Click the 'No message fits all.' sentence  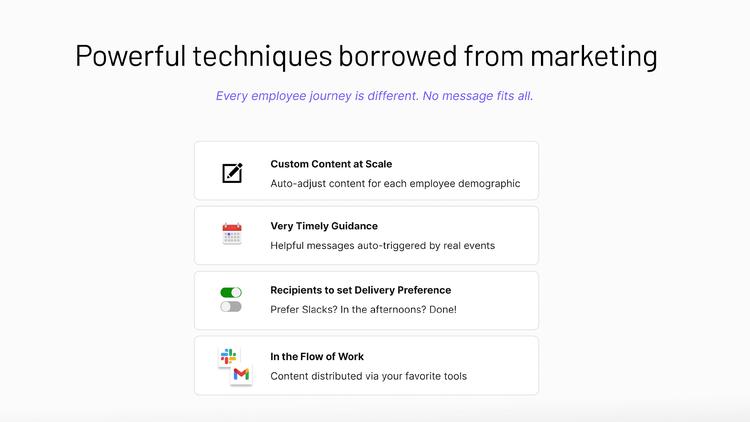[478, 96]
